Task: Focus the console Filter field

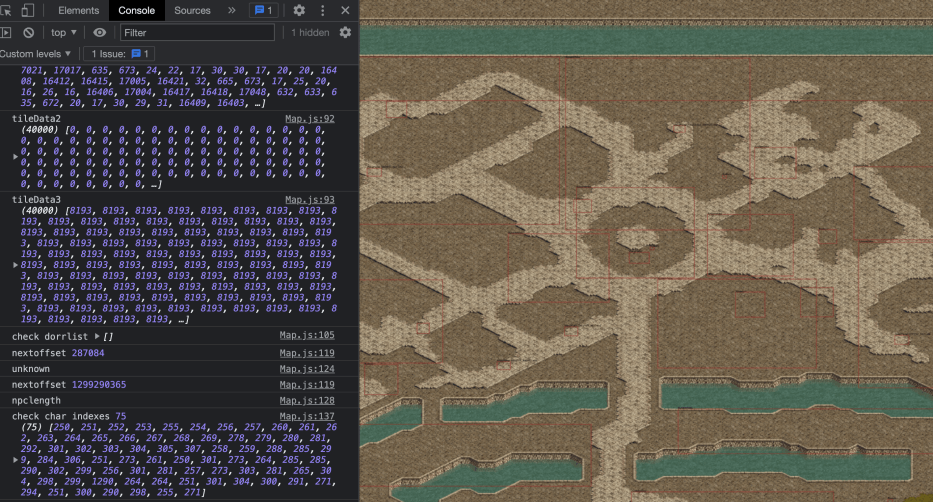Action: 198,33
